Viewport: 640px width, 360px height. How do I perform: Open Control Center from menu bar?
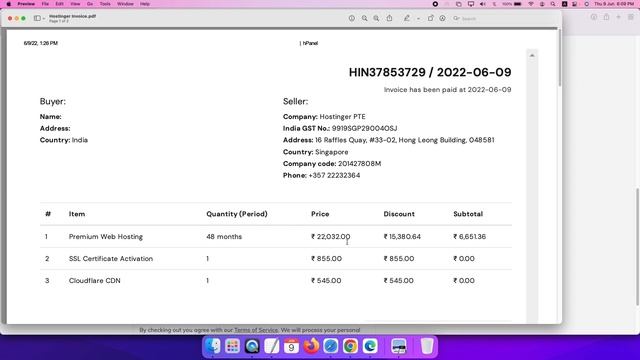pos(575,4)
